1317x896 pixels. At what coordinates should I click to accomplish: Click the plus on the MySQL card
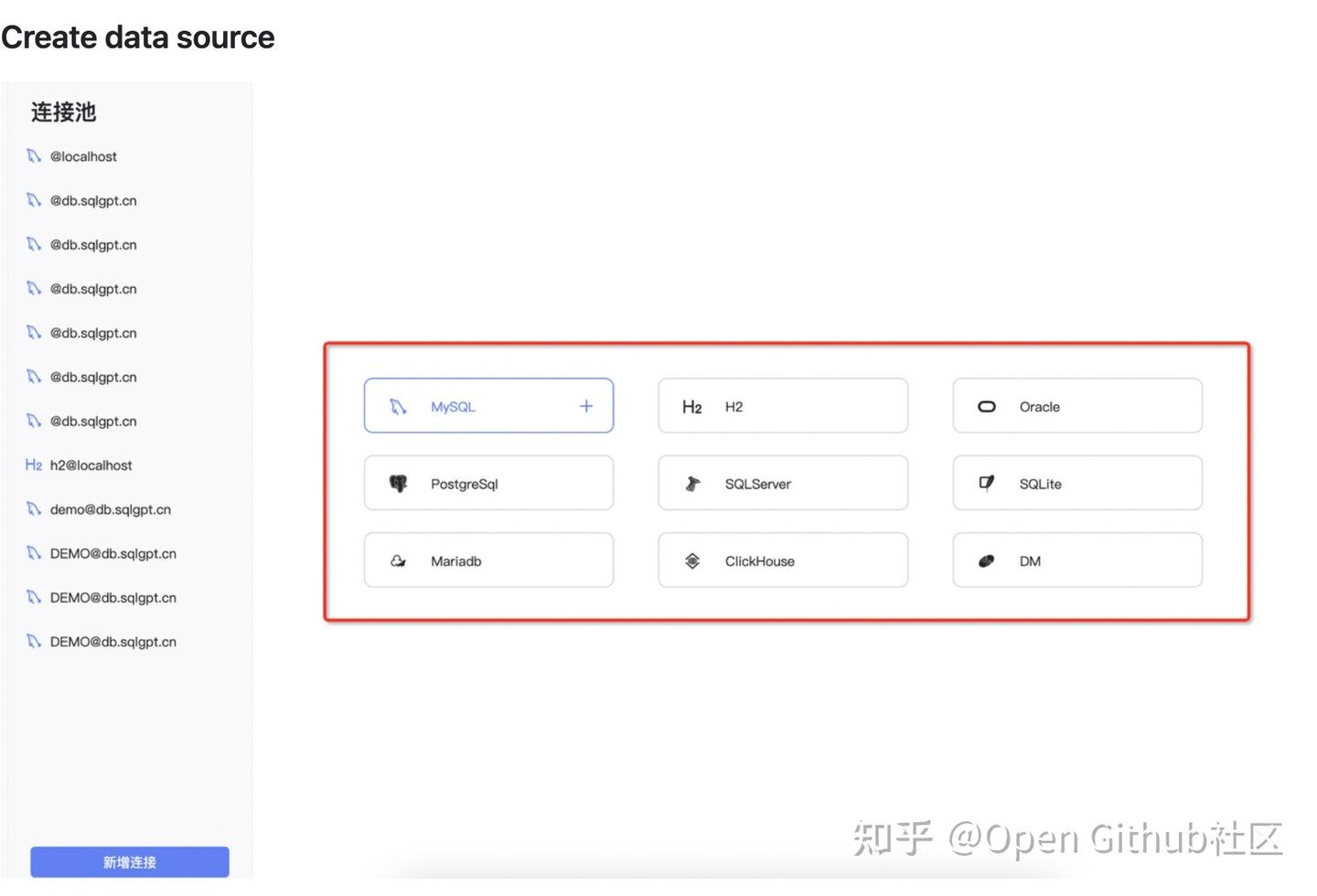(585, 406)
